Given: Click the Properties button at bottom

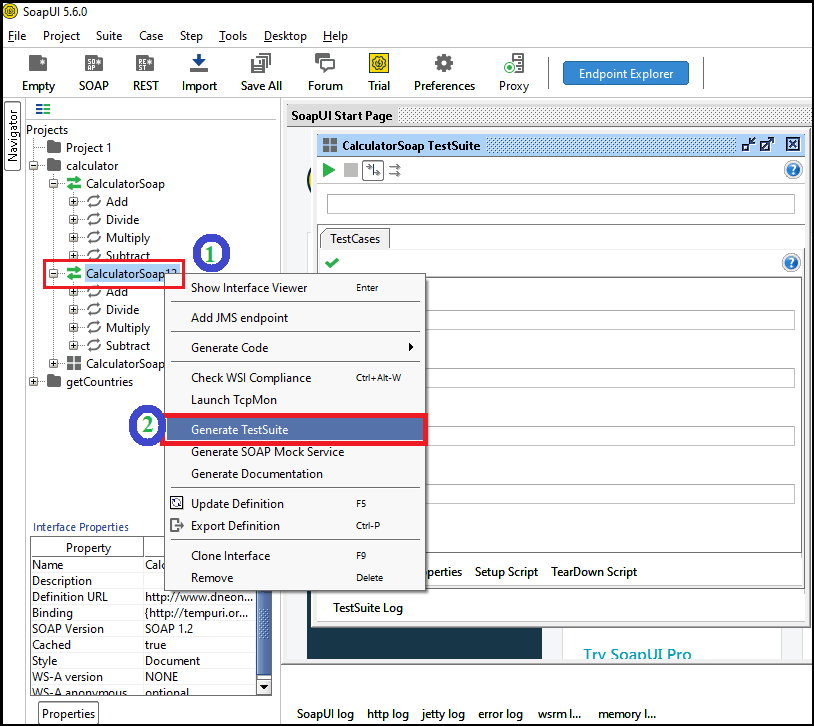Looking at the screenshot, I should click(68, 714).
